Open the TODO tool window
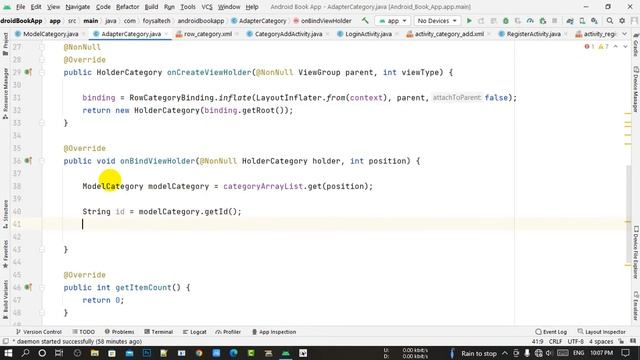 point(83,332)
